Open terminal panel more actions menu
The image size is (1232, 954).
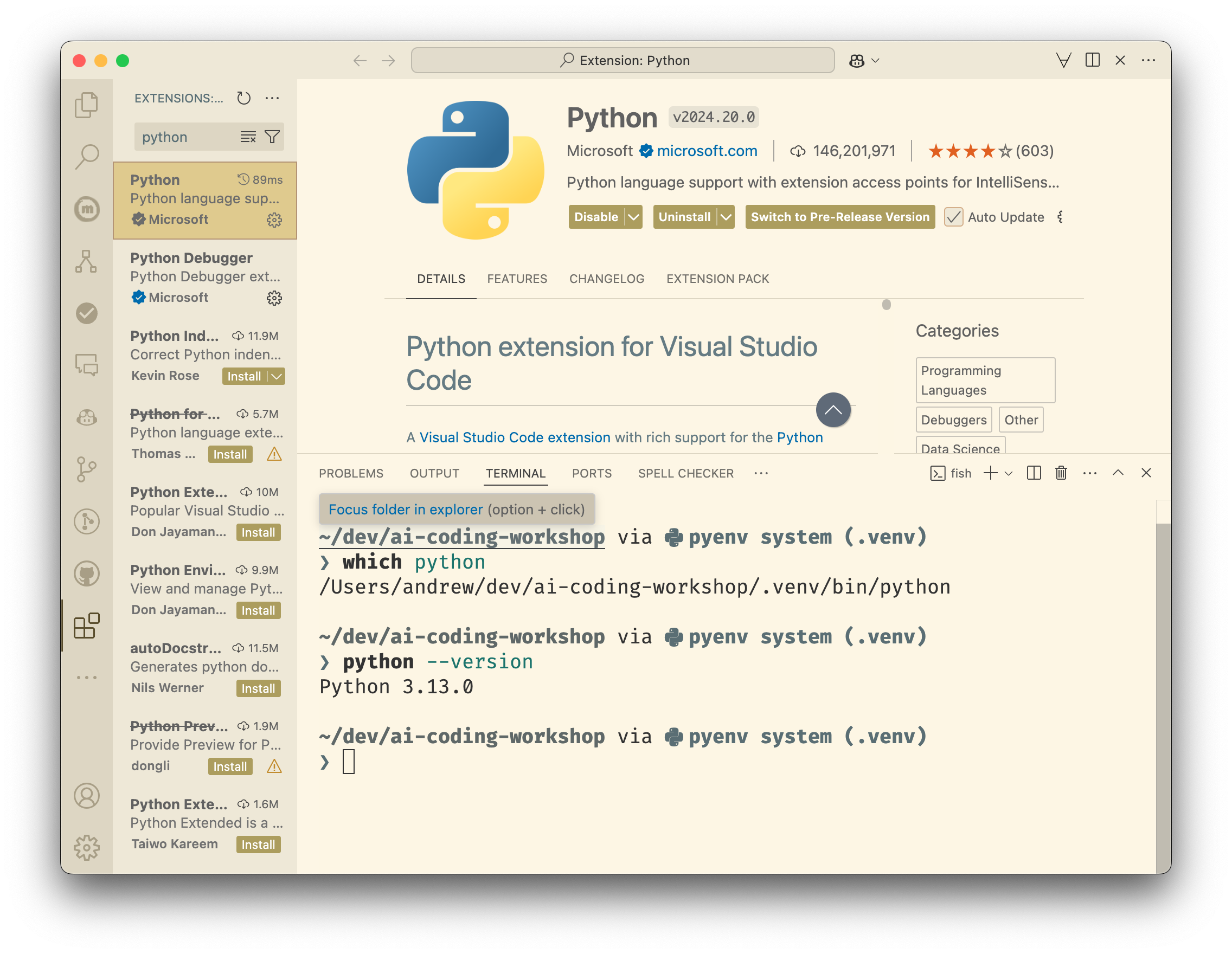(x=1090, y=473)
